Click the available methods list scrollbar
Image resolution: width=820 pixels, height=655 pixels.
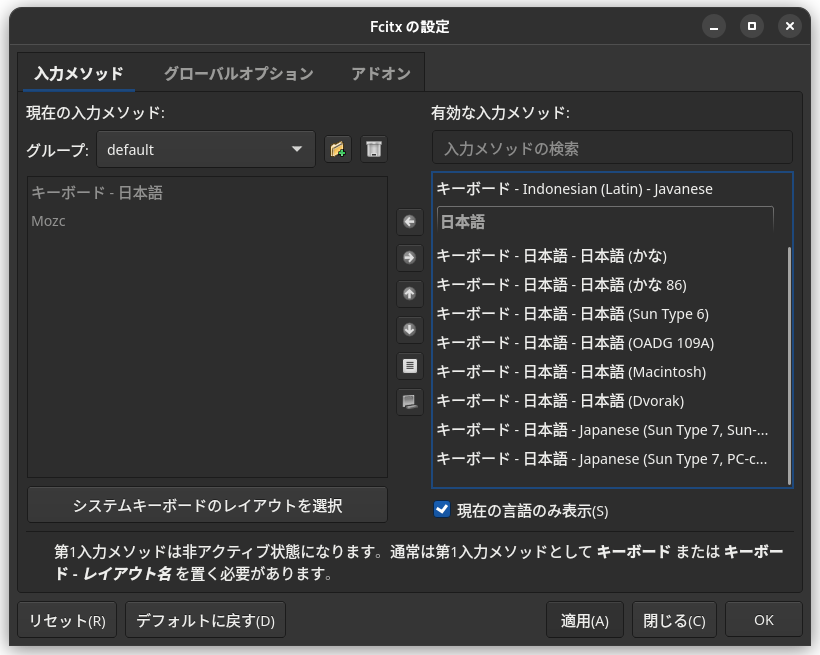click(789, 366)
